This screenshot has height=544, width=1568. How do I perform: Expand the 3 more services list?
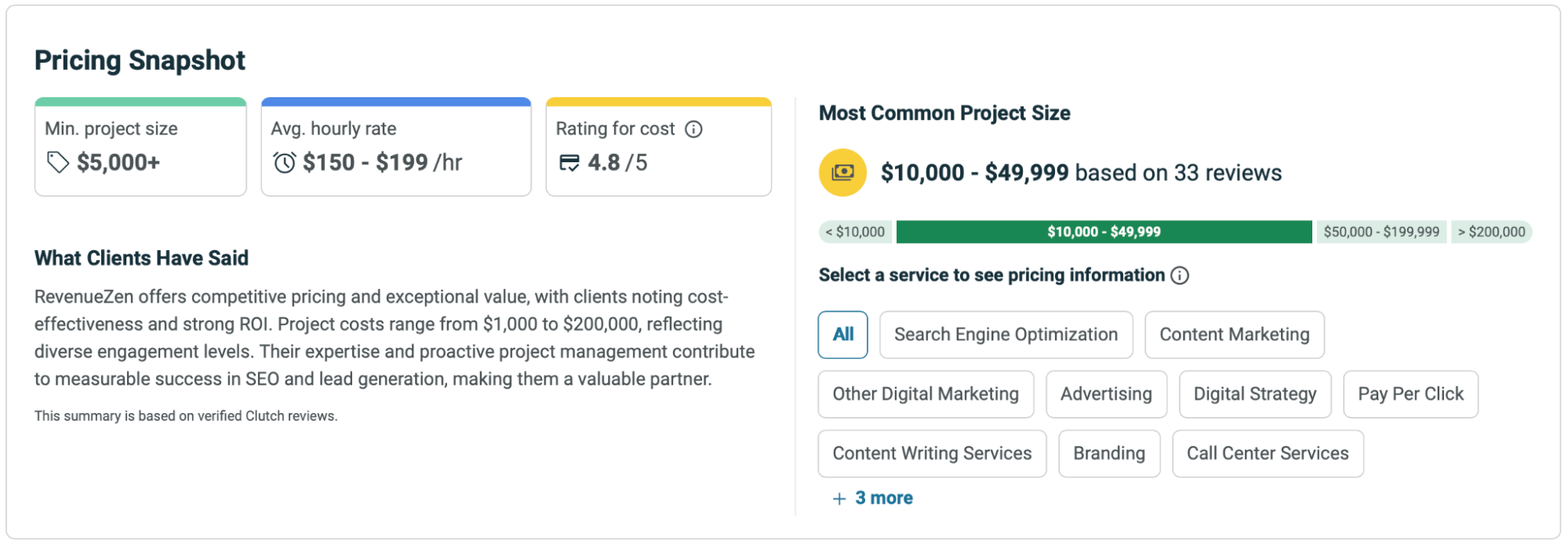coord(883,499)
